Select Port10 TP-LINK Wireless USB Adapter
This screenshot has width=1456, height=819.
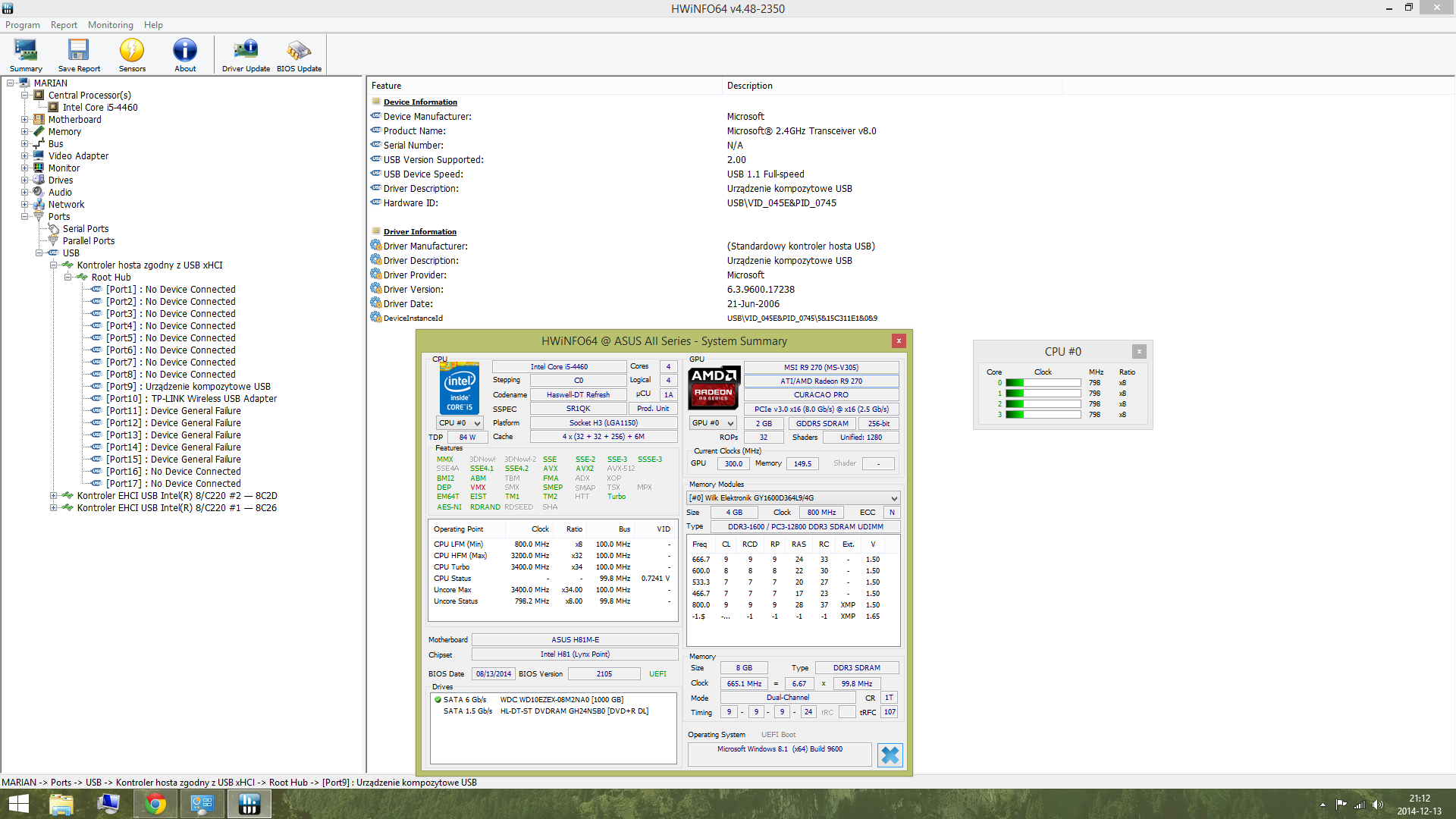pos(191,399)
